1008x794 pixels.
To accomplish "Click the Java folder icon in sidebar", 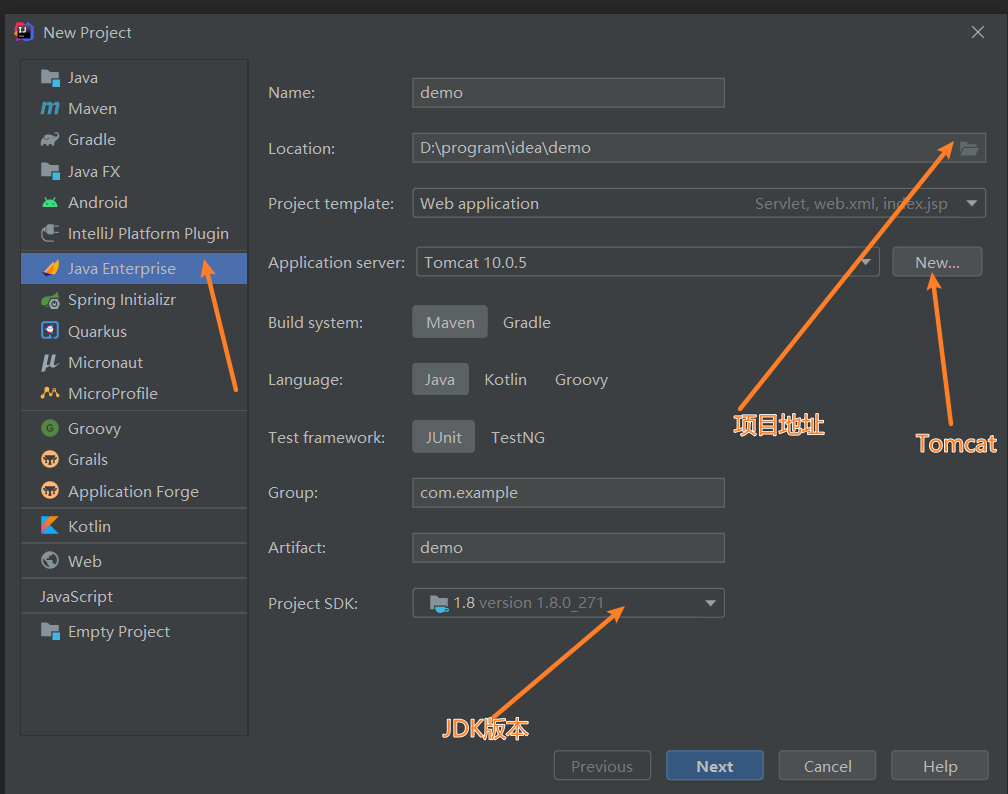I will [x=50, y=78].
